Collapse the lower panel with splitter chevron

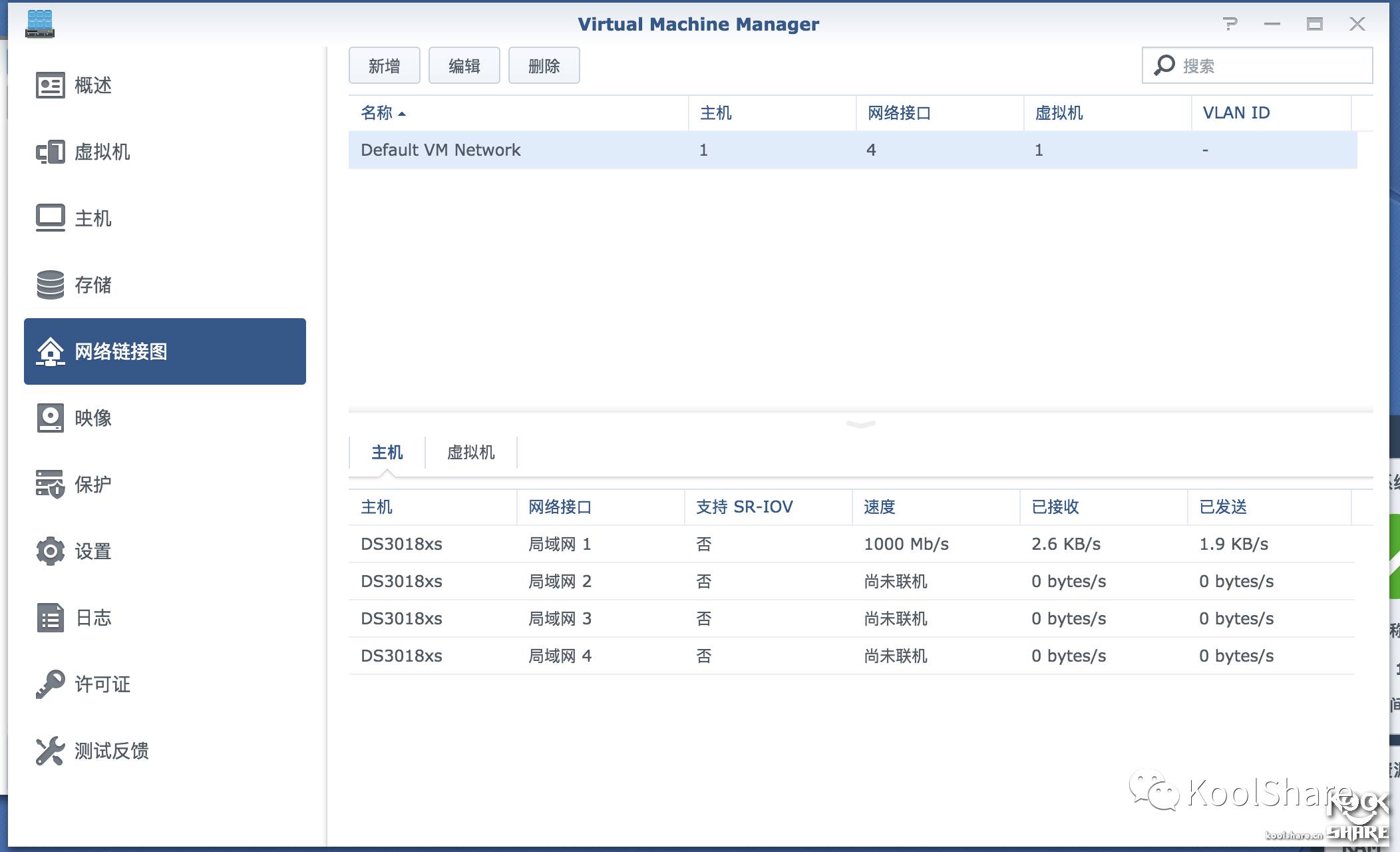[x=860, y=424]
